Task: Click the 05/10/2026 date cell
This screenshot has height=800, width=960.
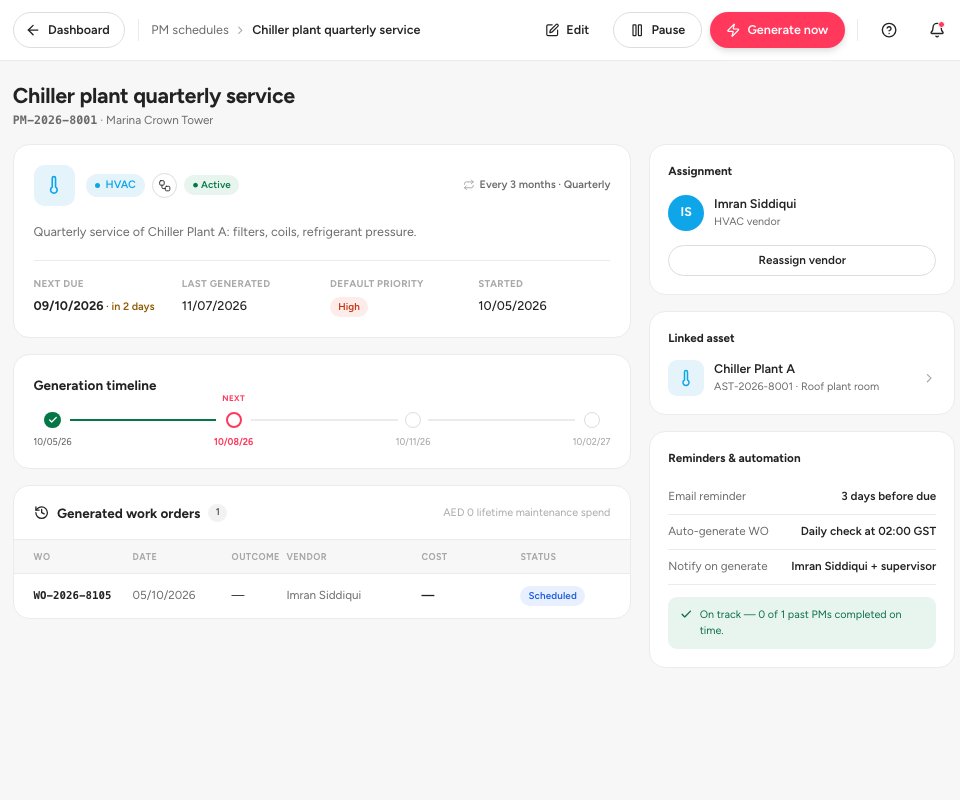Action: point(163,595)
